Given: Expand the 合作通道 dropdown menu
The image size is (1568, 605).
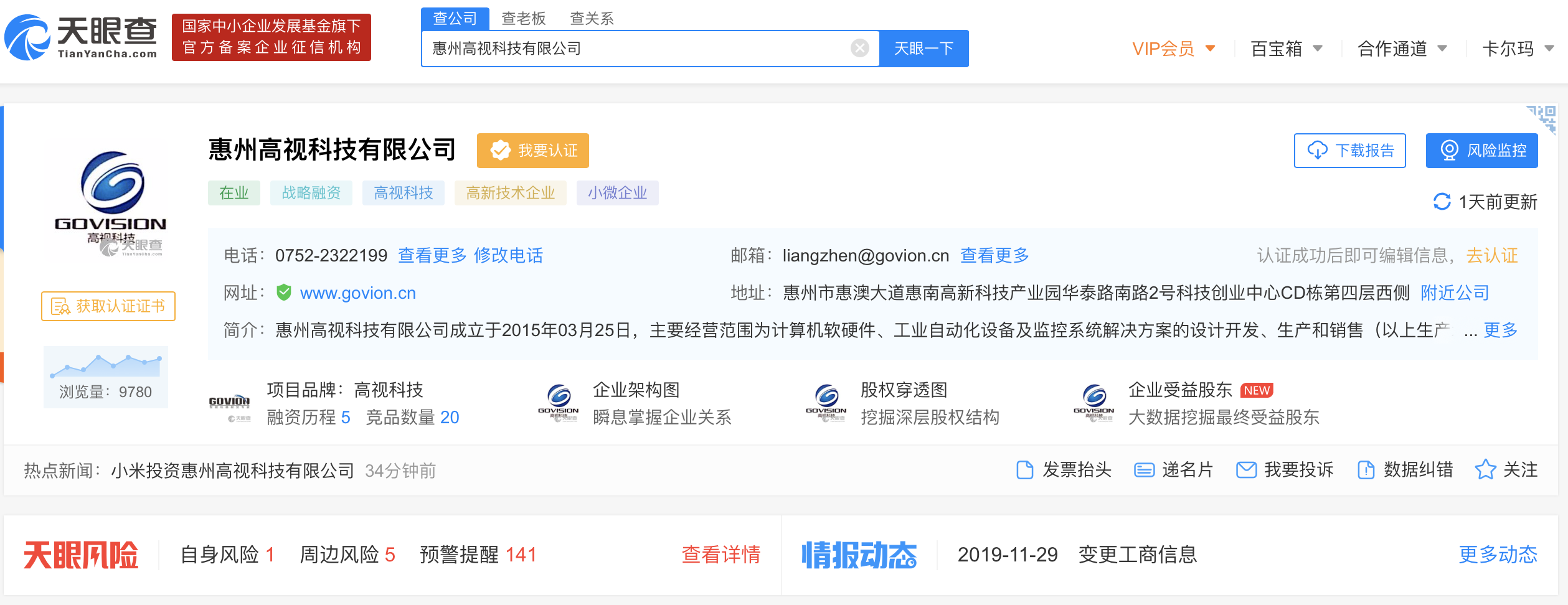Looking at the screenshot, I should coord(1402,49).
